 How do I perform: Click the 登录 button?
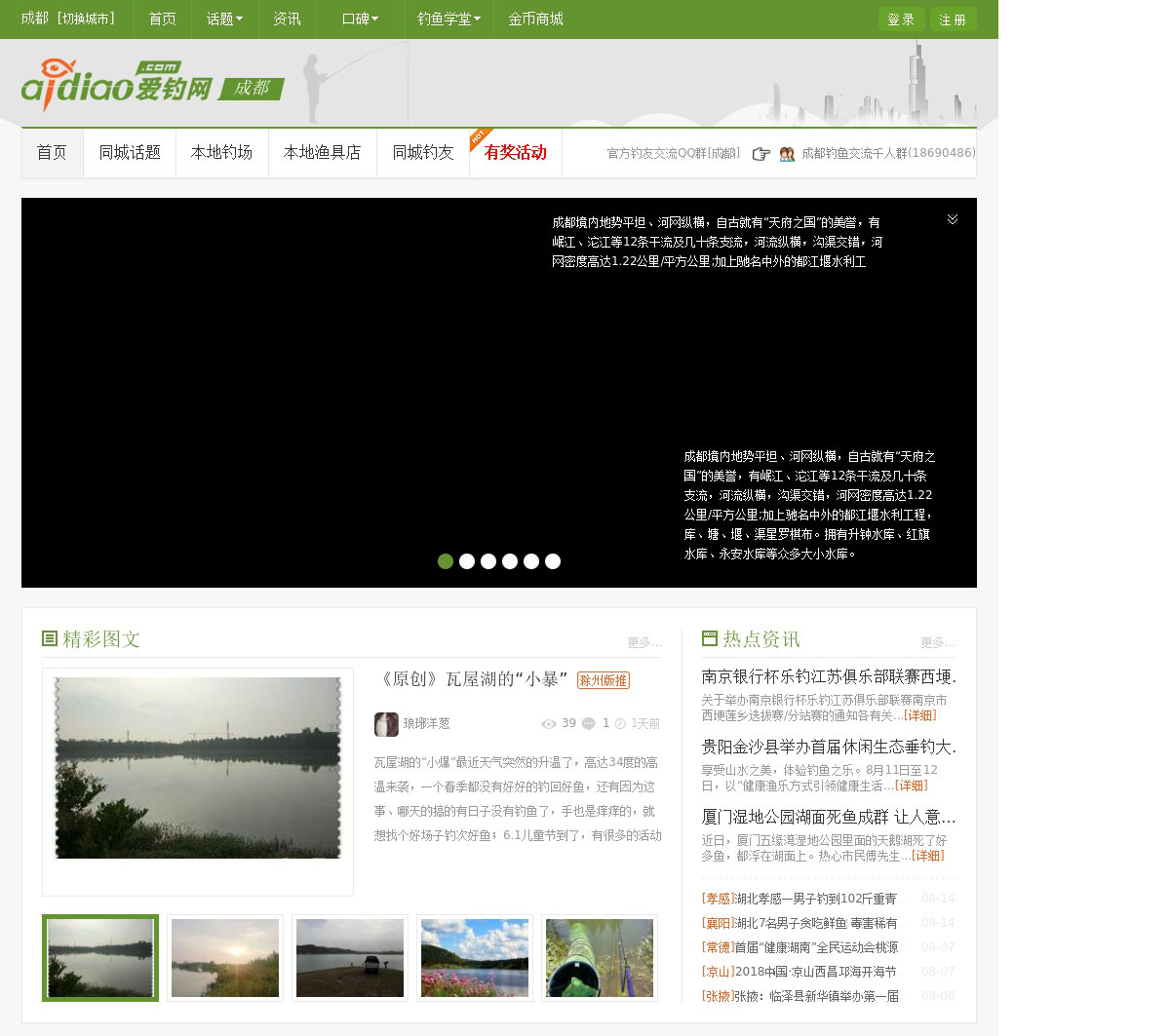(x=901, y=19)
